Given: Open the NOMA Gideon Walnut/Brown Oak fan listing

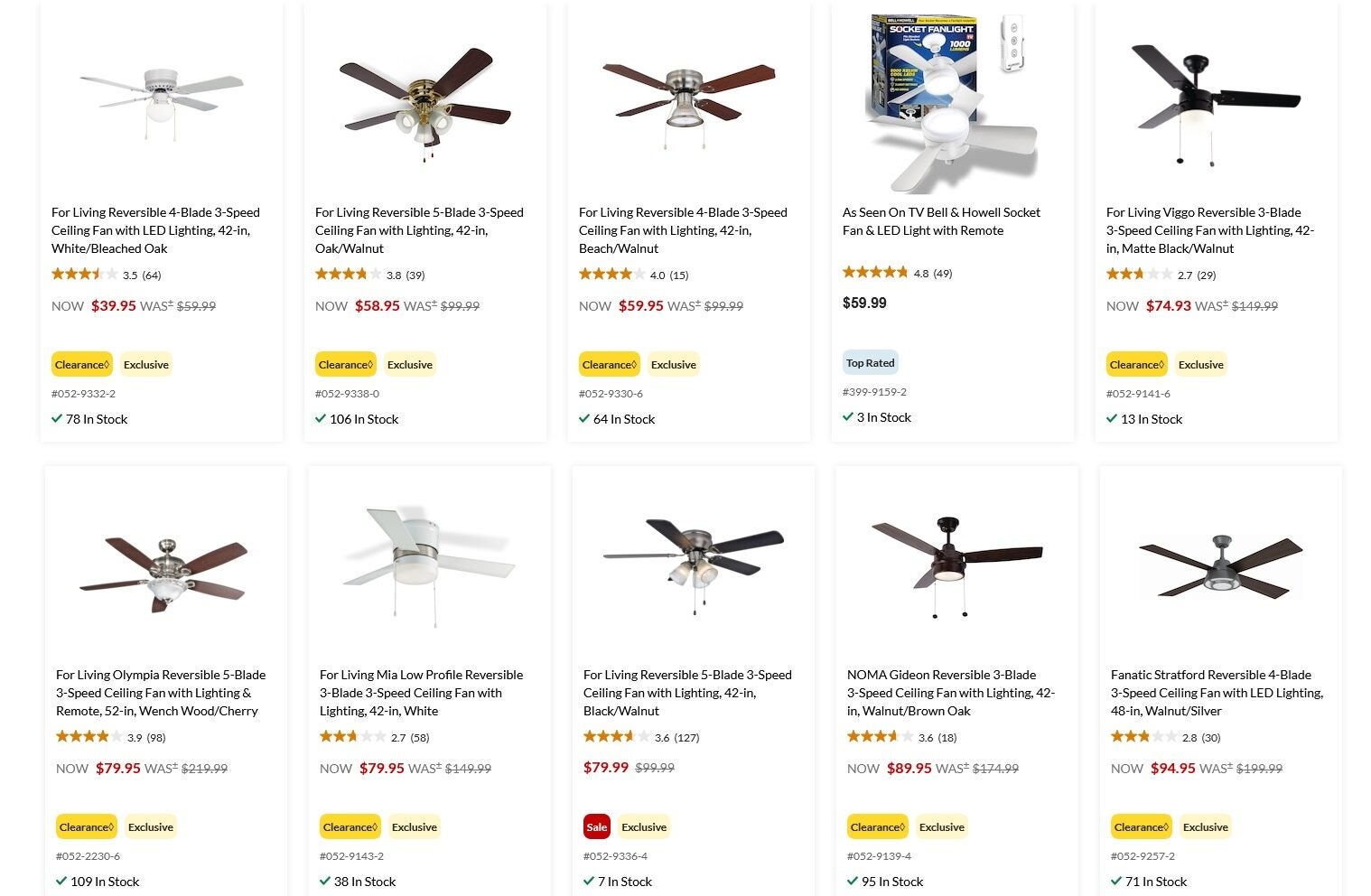Looking at the screenshot, I should (x=950, y=692).
